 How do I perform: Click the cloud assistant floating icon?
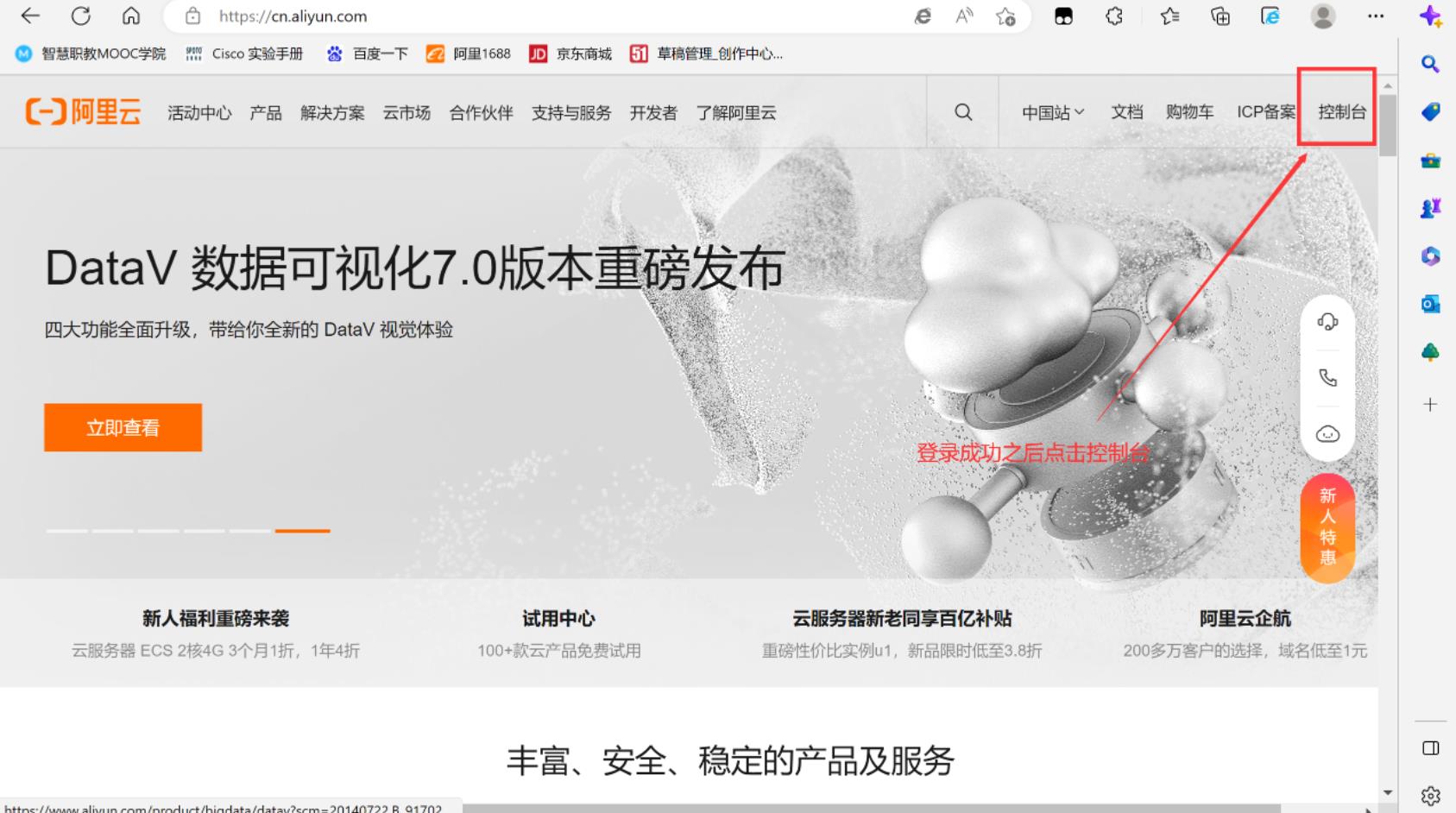pos(1327,434)
